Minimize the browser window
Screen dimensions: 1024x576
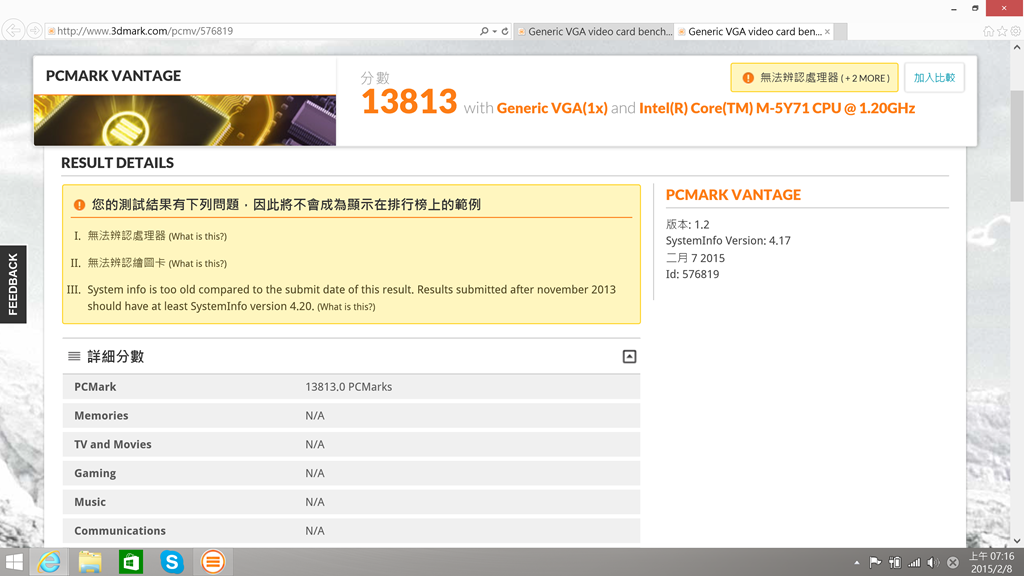(x=954, y=8)
